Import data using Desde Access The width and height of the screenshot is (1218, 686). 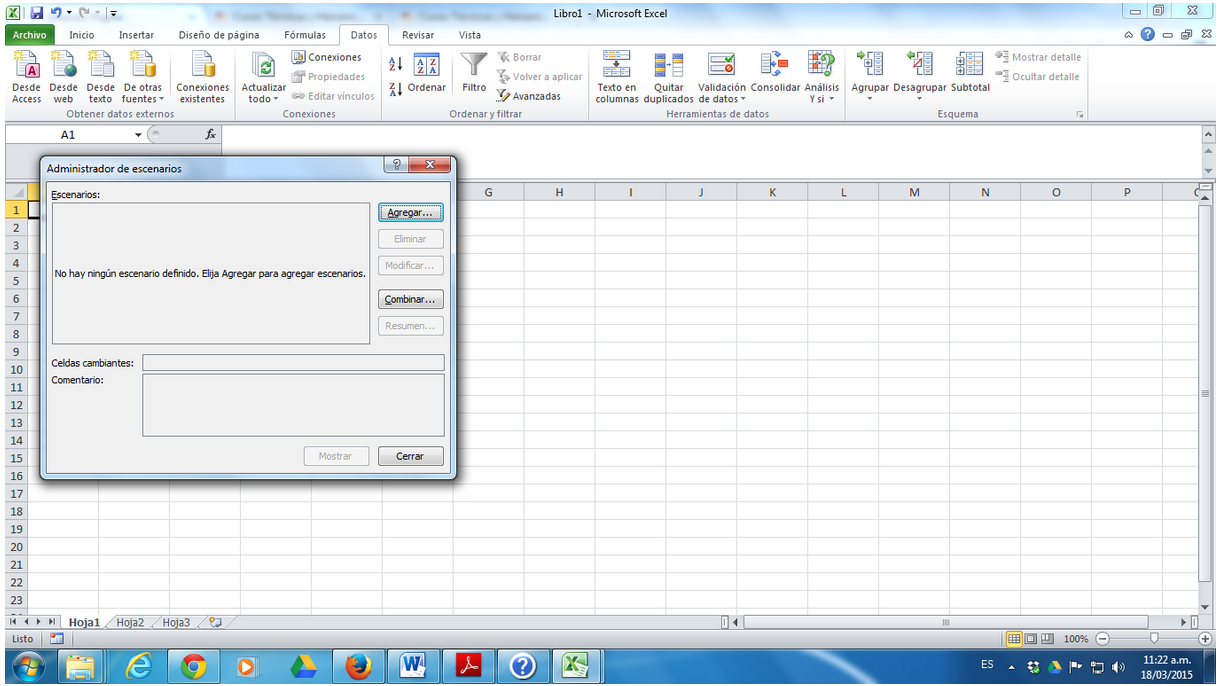26,78
